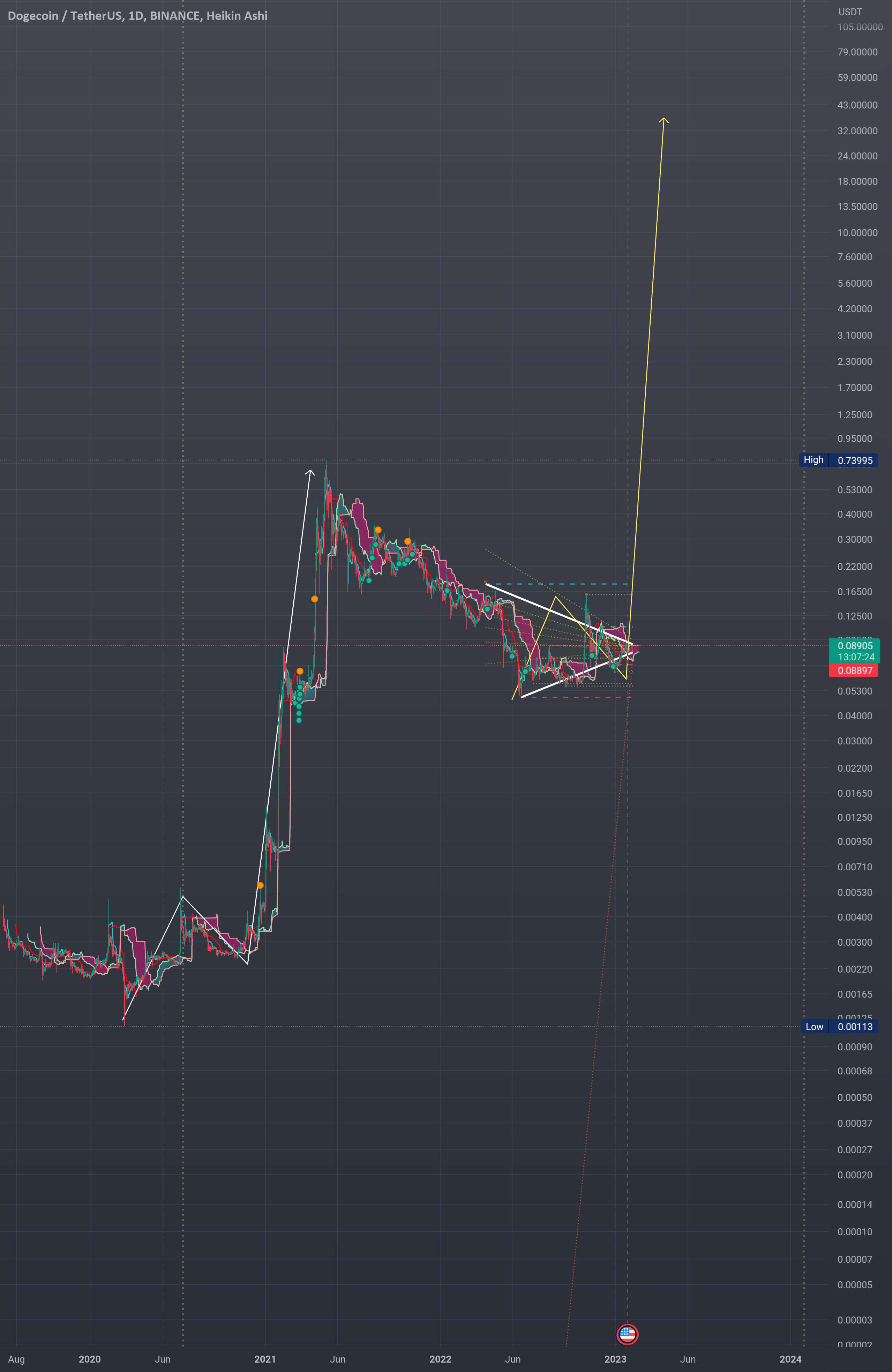This screenshot has width=892, height=1372.
Task: Click the High 0.73995 price label
Action: [x=838, y=460]
